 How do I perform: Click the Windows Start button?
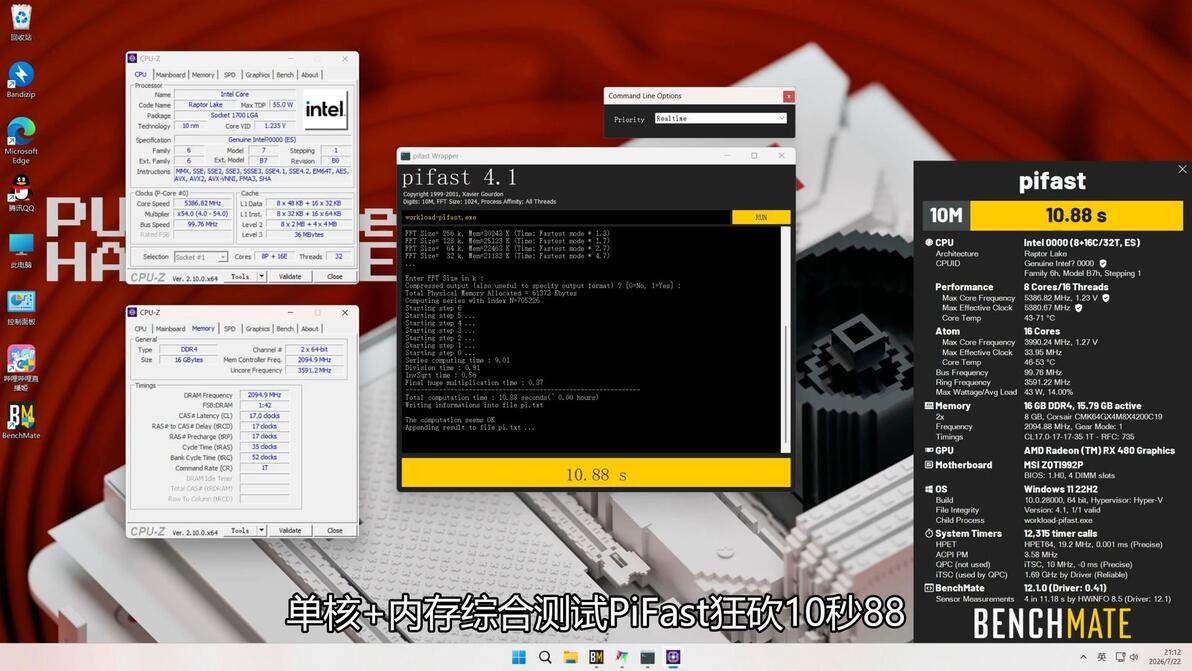519,657
